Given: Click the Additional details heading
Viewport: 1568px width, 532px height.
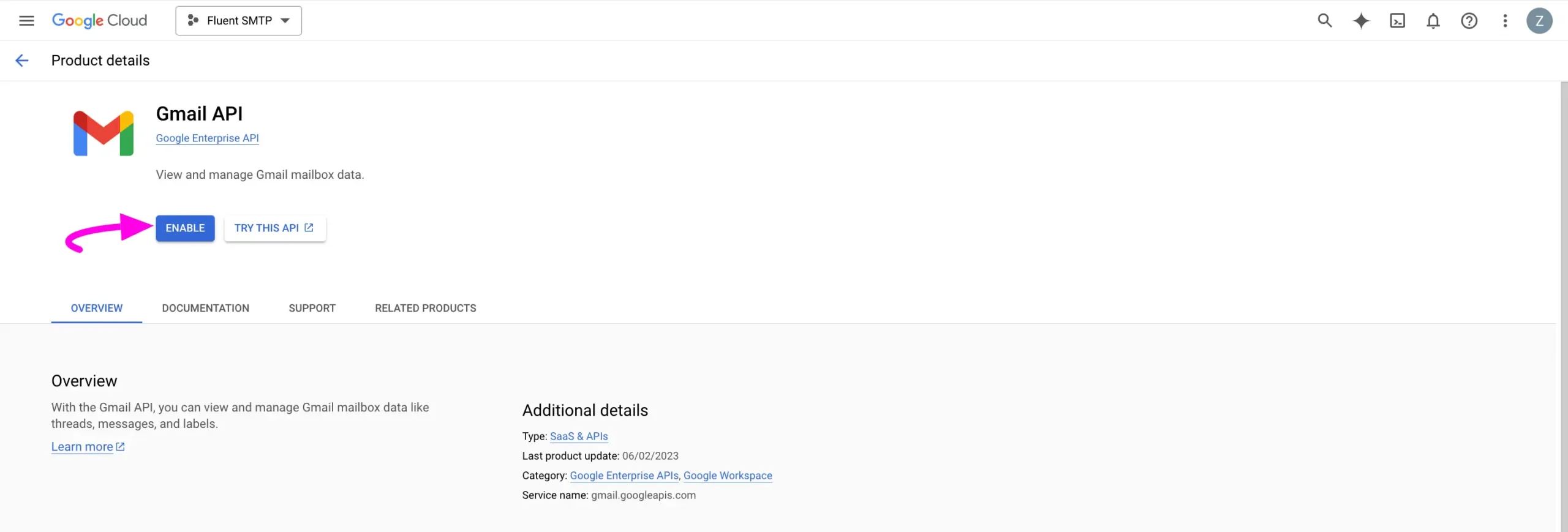Looking at the screenshot, I should (x=585, y=410).
